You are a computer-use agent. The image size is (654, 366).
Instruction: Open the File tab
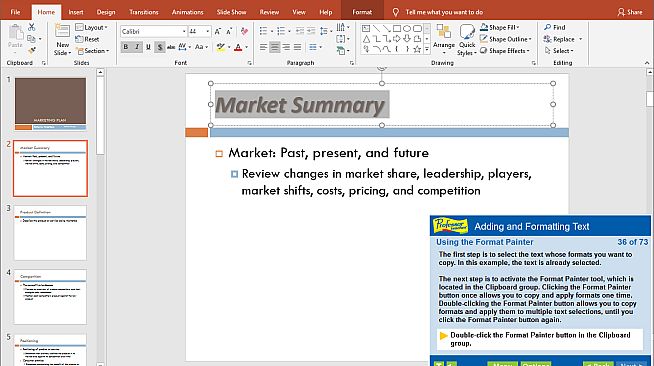click(15, 12)
